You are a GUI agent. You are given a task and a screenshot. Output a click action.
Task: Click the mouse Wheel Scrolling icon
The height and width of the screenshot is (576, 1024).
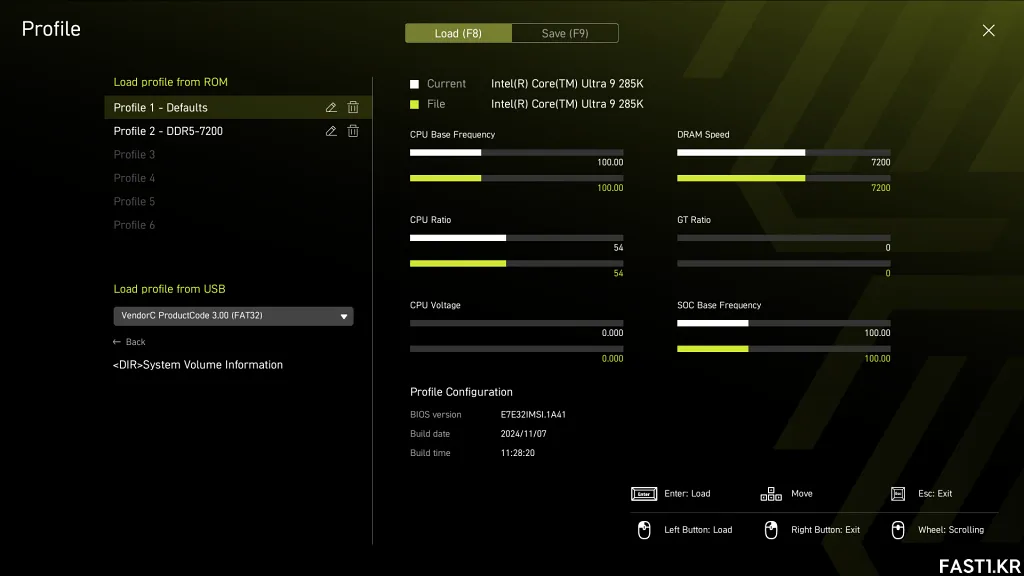[x=898, y=530]
